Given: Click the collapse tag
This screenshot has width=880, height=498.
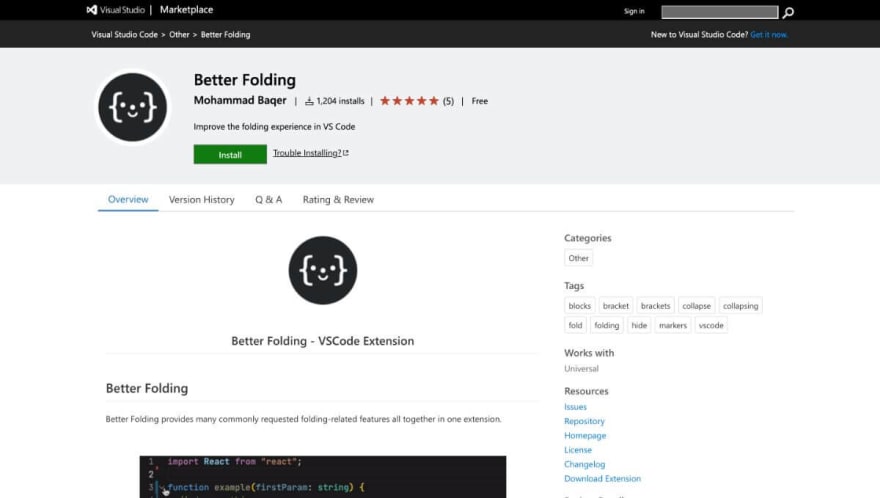Looking at the screenshot, I should coord(696,306).
